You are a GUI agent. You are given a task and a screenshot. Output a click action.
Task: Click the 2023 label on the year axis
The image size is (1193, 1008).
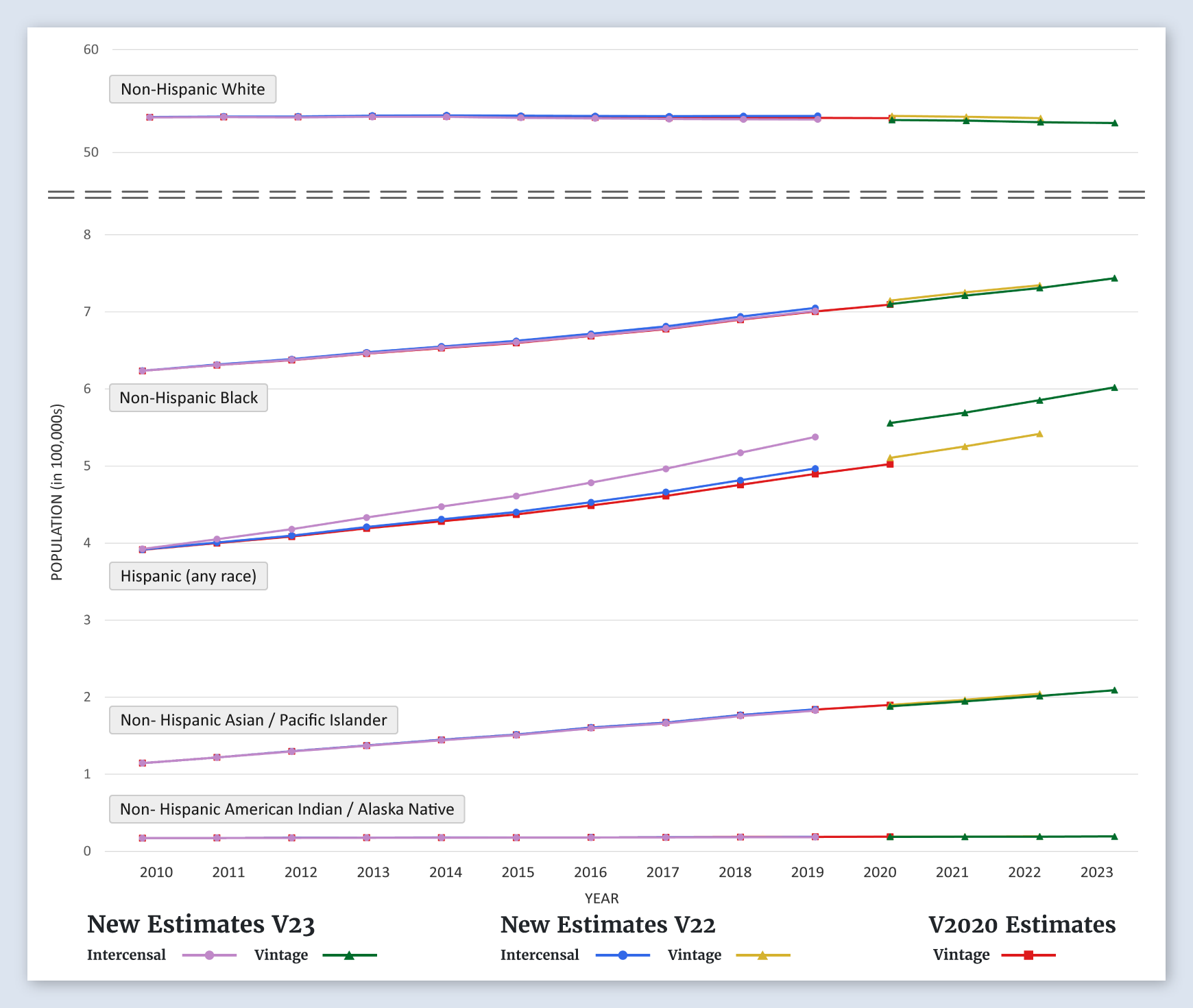pos(1096,872)
